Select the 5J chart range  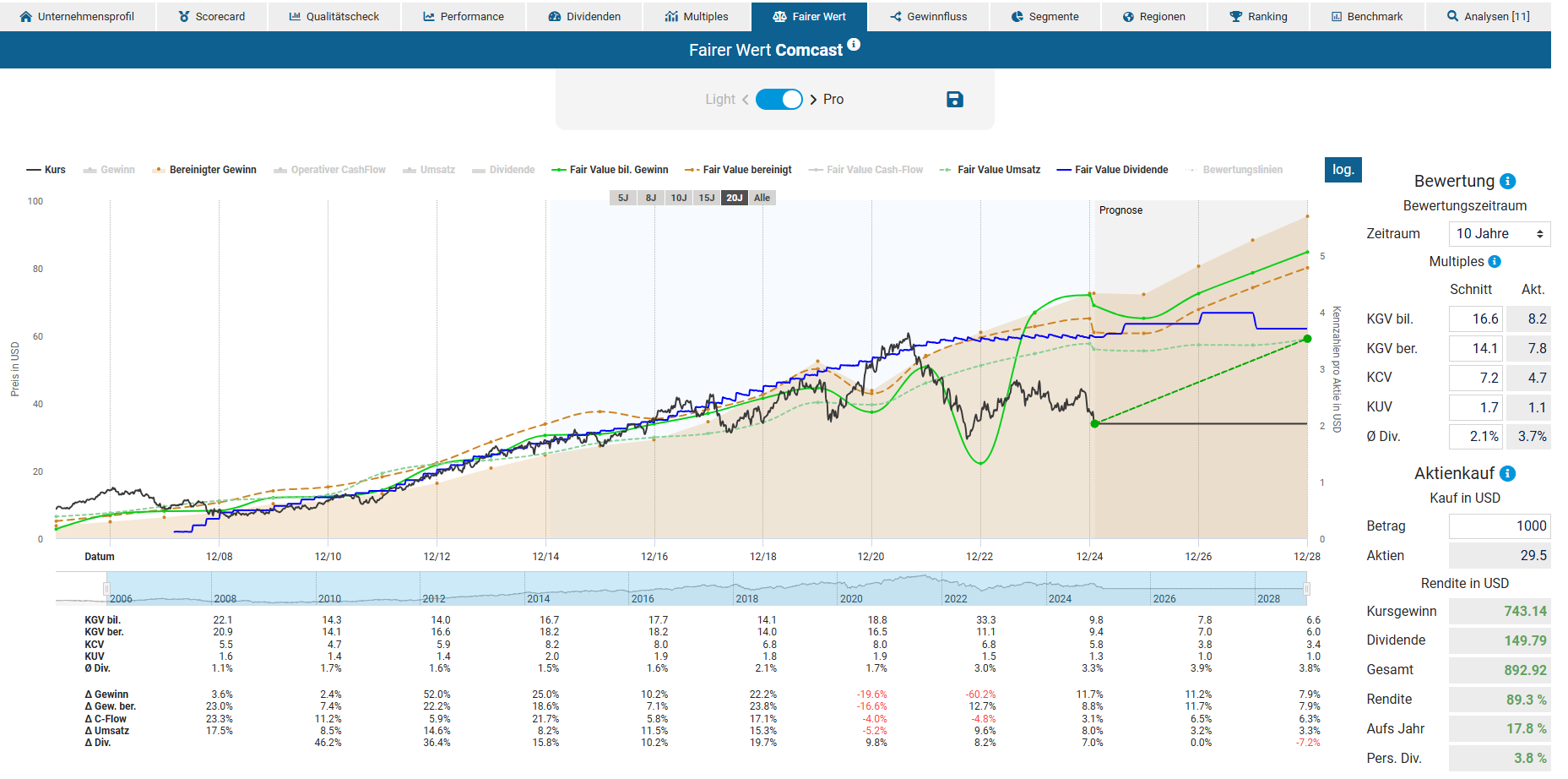[622, 198]
